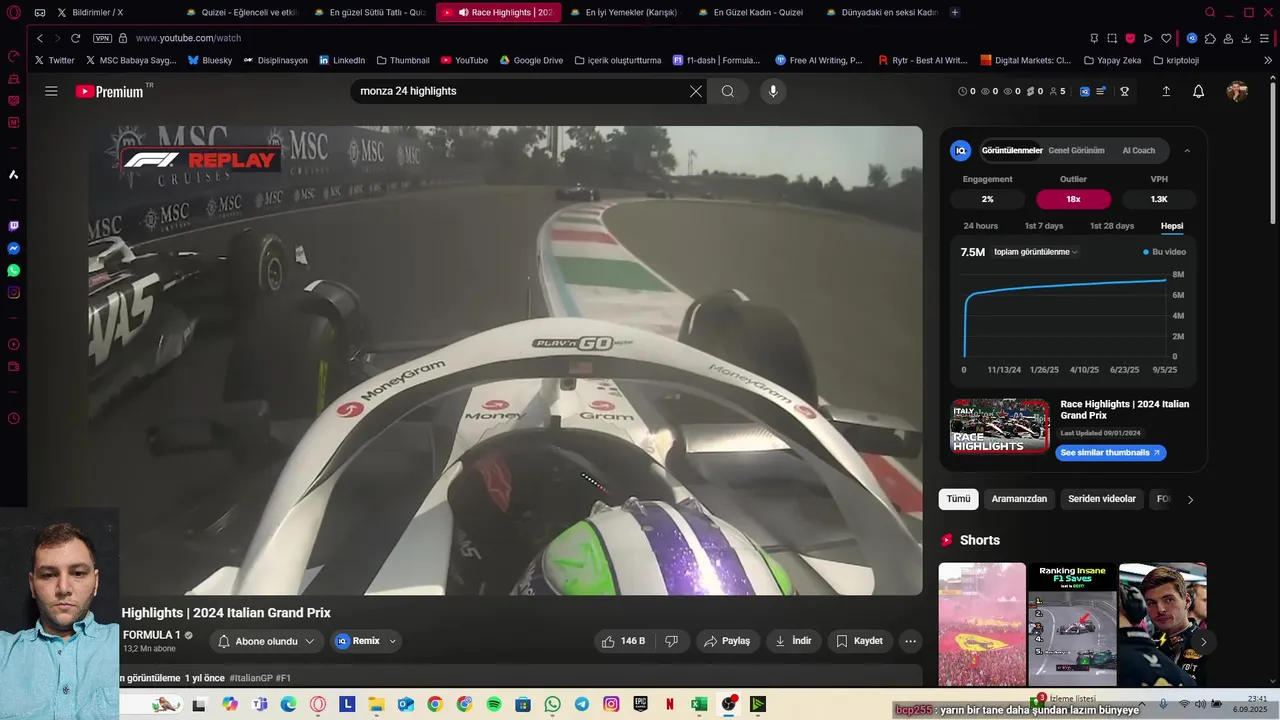Click in the YouTube search field
The width and height of the screenshot is (1280, 720).
tap(520, 91)
